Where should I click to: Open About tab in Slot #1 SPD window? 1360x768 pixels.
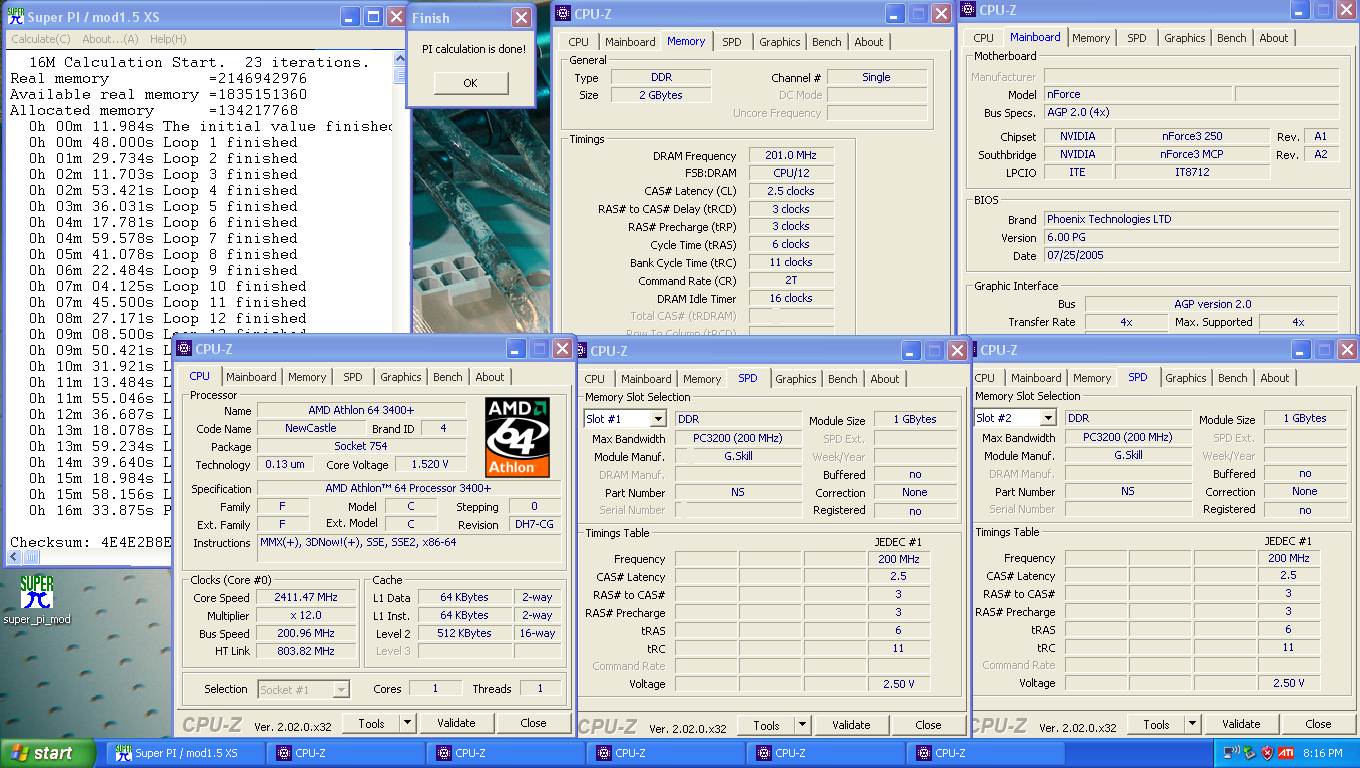click(x=885, y=379)
